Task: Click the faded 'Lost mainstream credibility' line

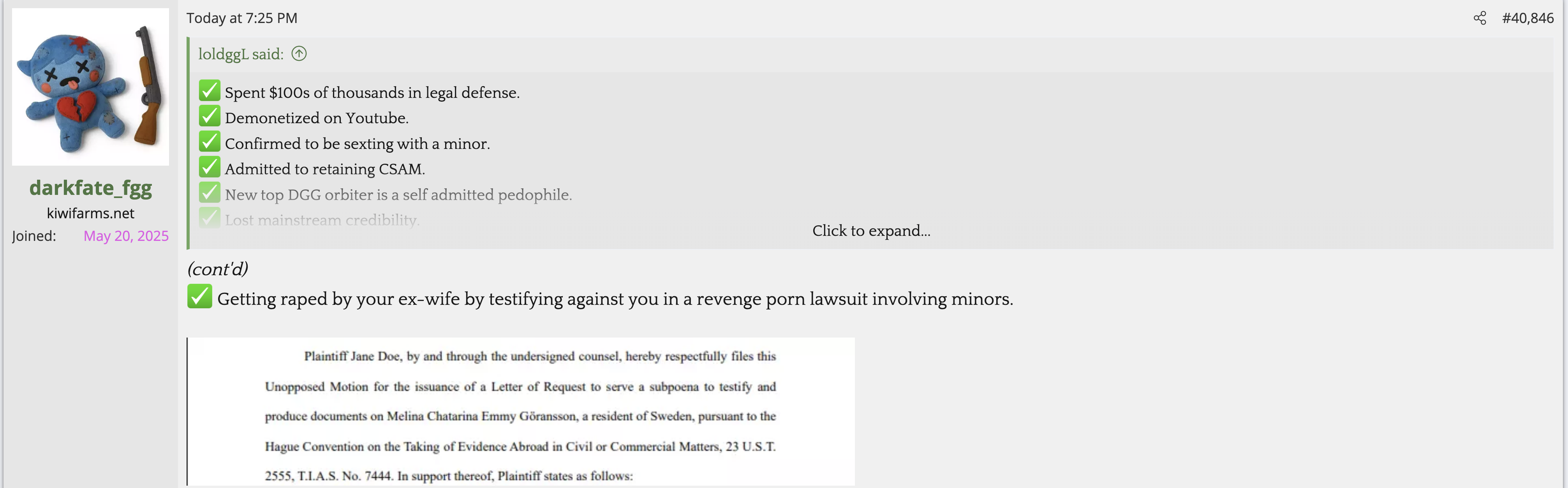Action: click(x=322, y=219)
